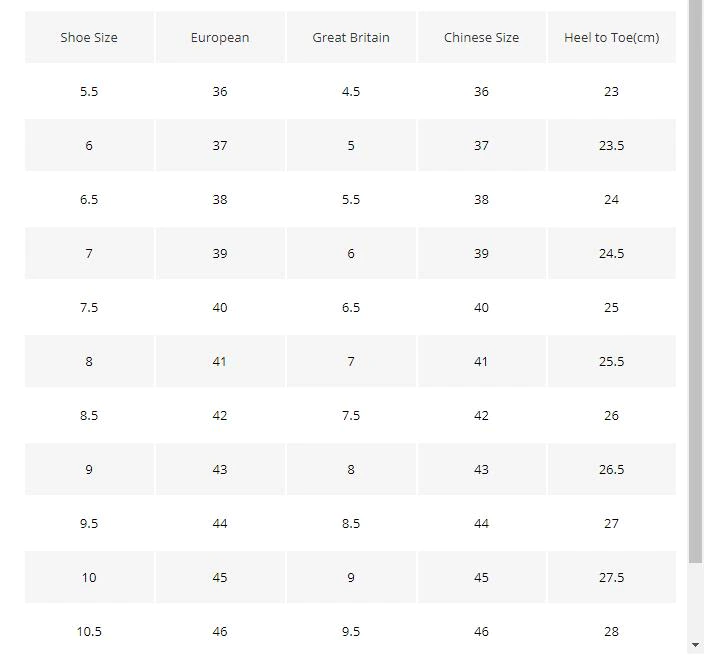
Task: Select the European column header
Action: point(220,37)
